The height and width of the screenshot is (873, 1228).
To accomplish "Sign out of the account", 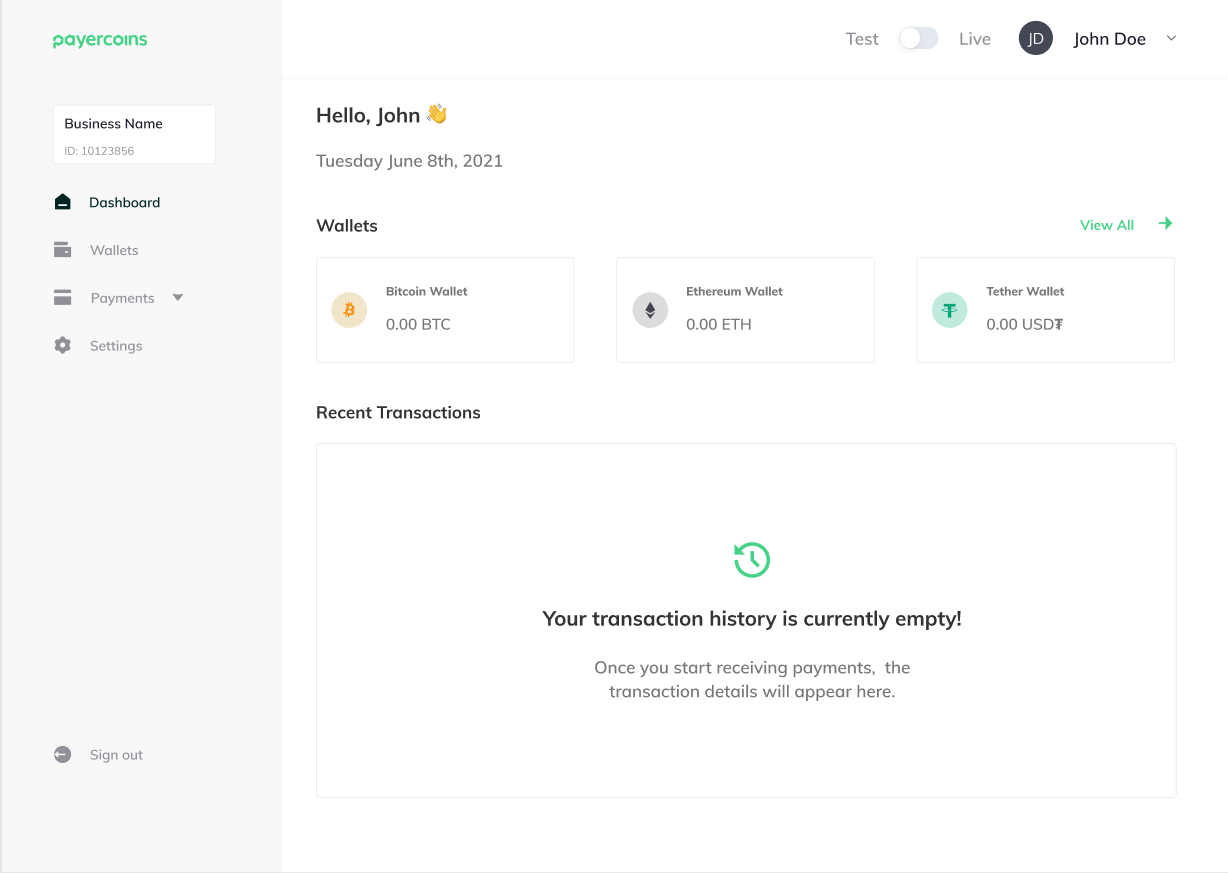I will tap(114, 754).
